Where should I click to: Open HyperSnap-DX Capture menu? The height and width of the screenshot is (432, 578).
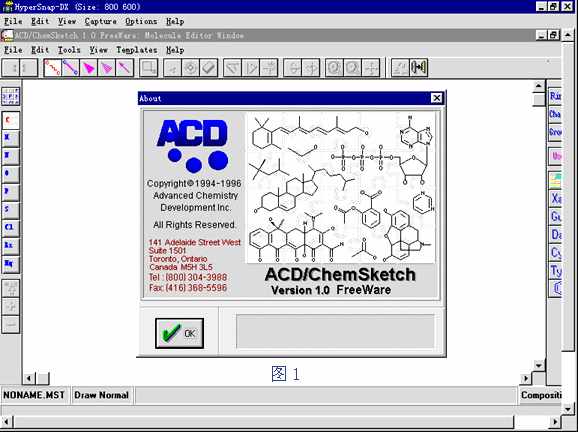click(101, 22)
